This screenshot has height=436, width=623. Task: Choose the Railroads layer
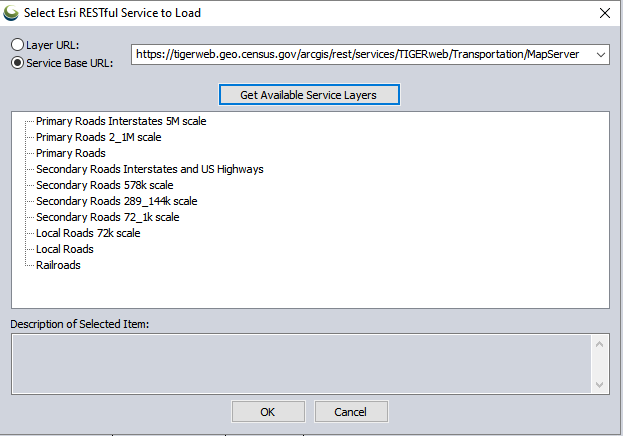tap(58, 265)
